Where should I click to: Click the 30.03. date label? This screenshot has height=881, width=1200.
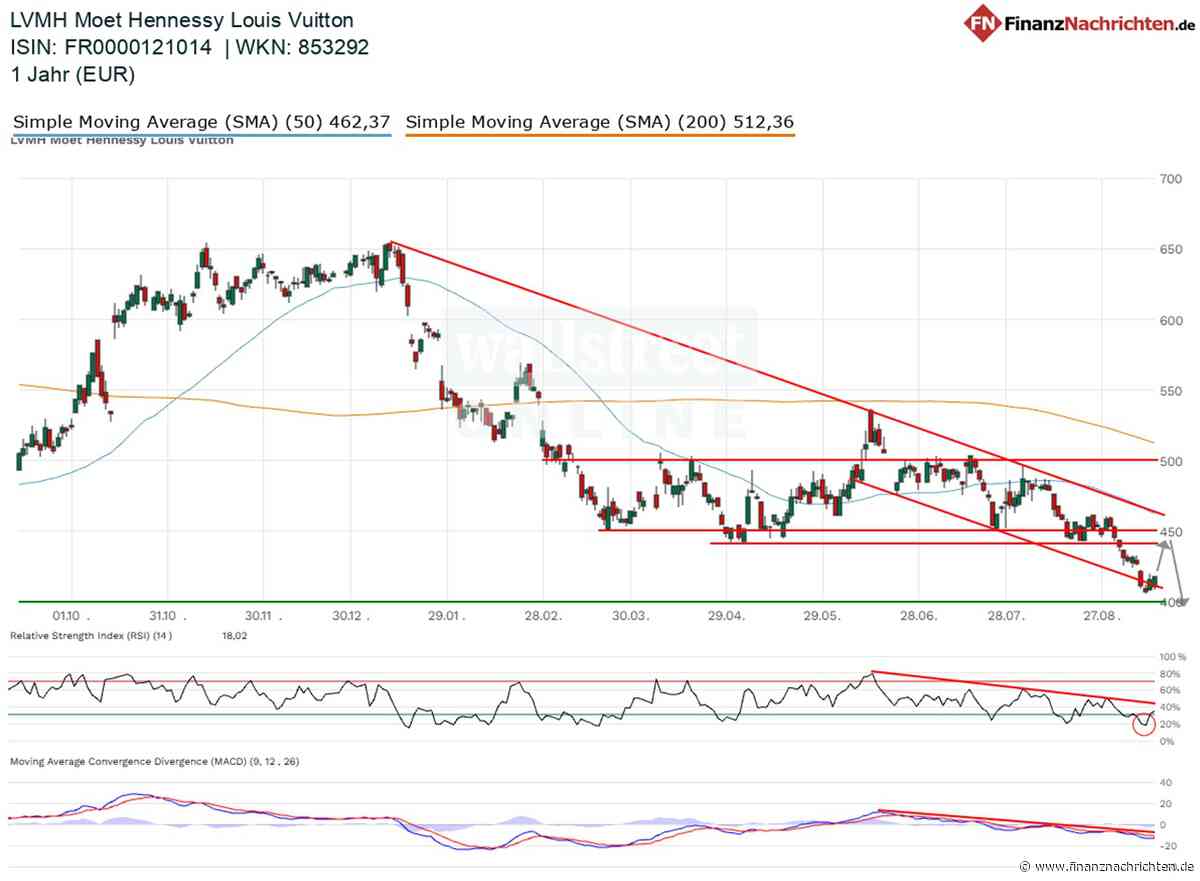point(632,617)
